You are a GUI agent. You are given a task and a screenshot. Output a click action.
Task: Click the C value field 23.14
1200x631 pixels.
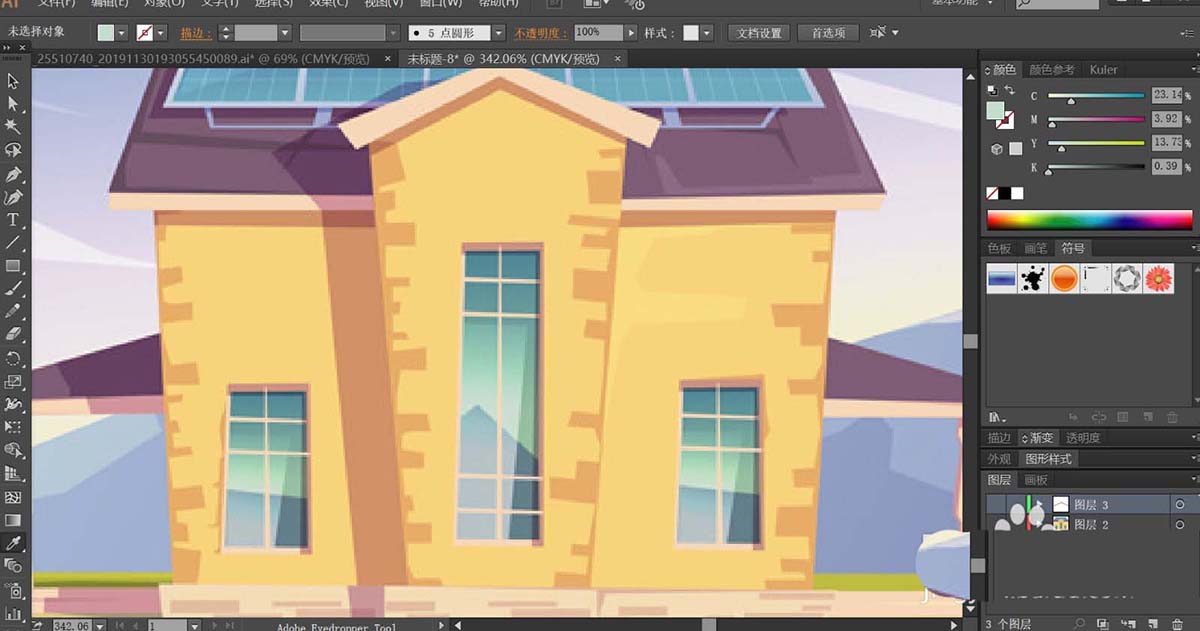[1166, 95]
